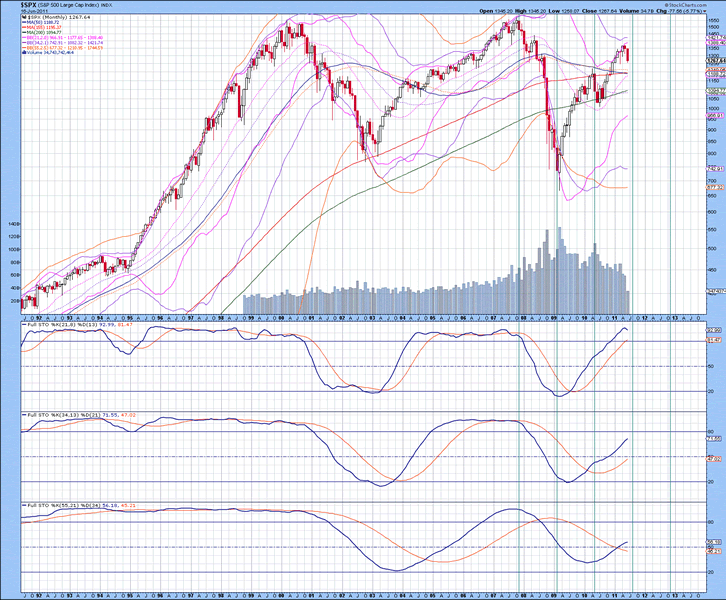Click the 56.18 %K tag on third stochastic
This screenshot has width=726, height=600.
713,542
